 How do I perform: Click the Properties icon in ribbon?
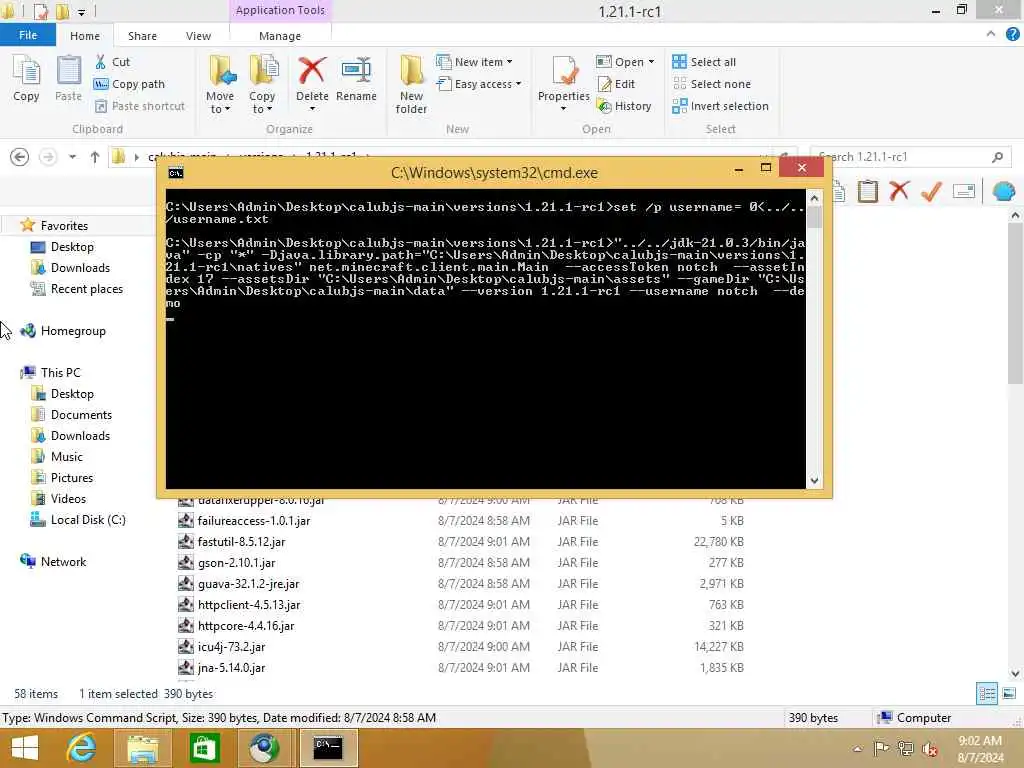click(564, 71)
